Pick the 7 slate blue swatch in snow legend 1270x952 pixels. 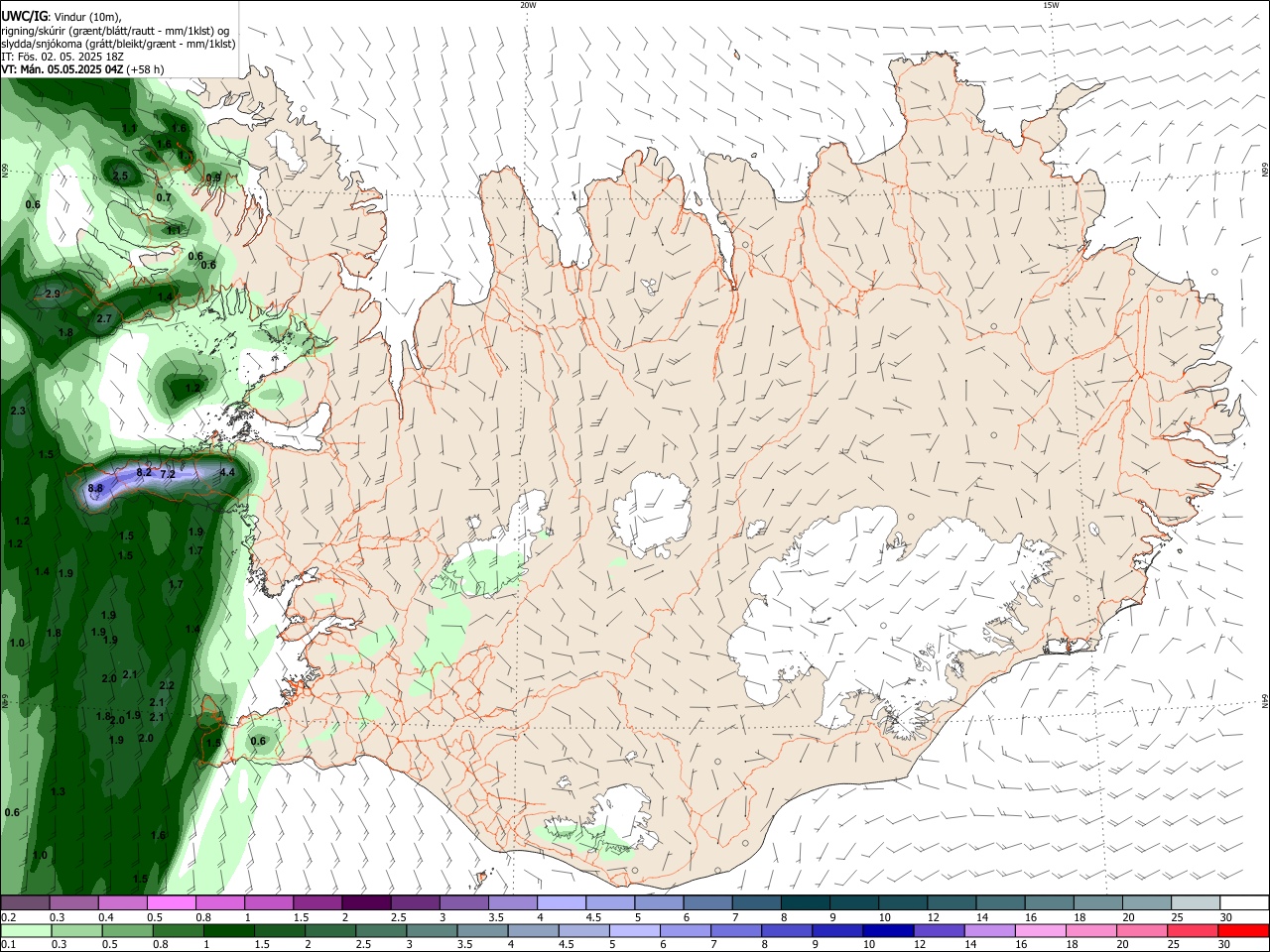pyautogui.click(x=757, y=902)
